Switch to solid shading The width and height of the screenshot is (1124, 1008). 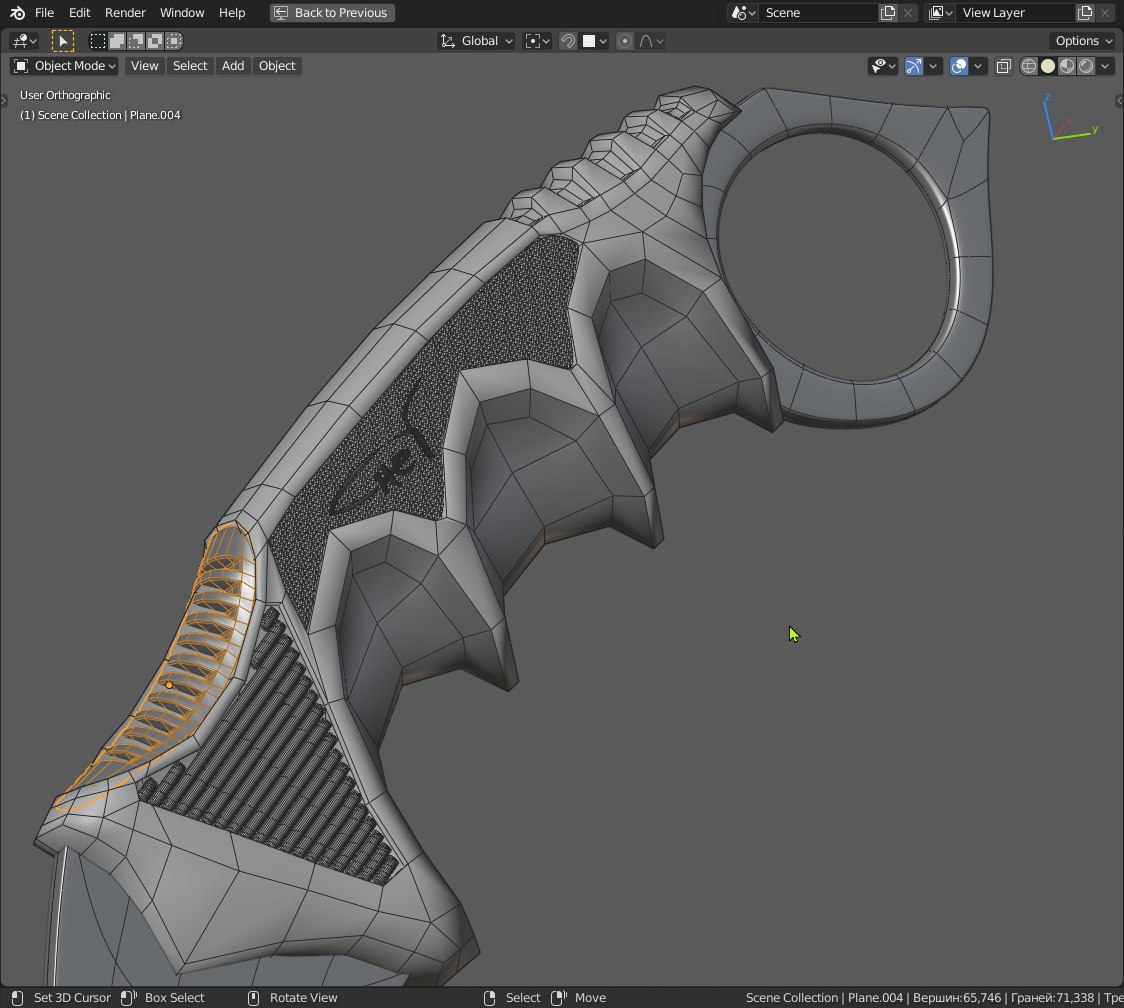[1048, 66]
